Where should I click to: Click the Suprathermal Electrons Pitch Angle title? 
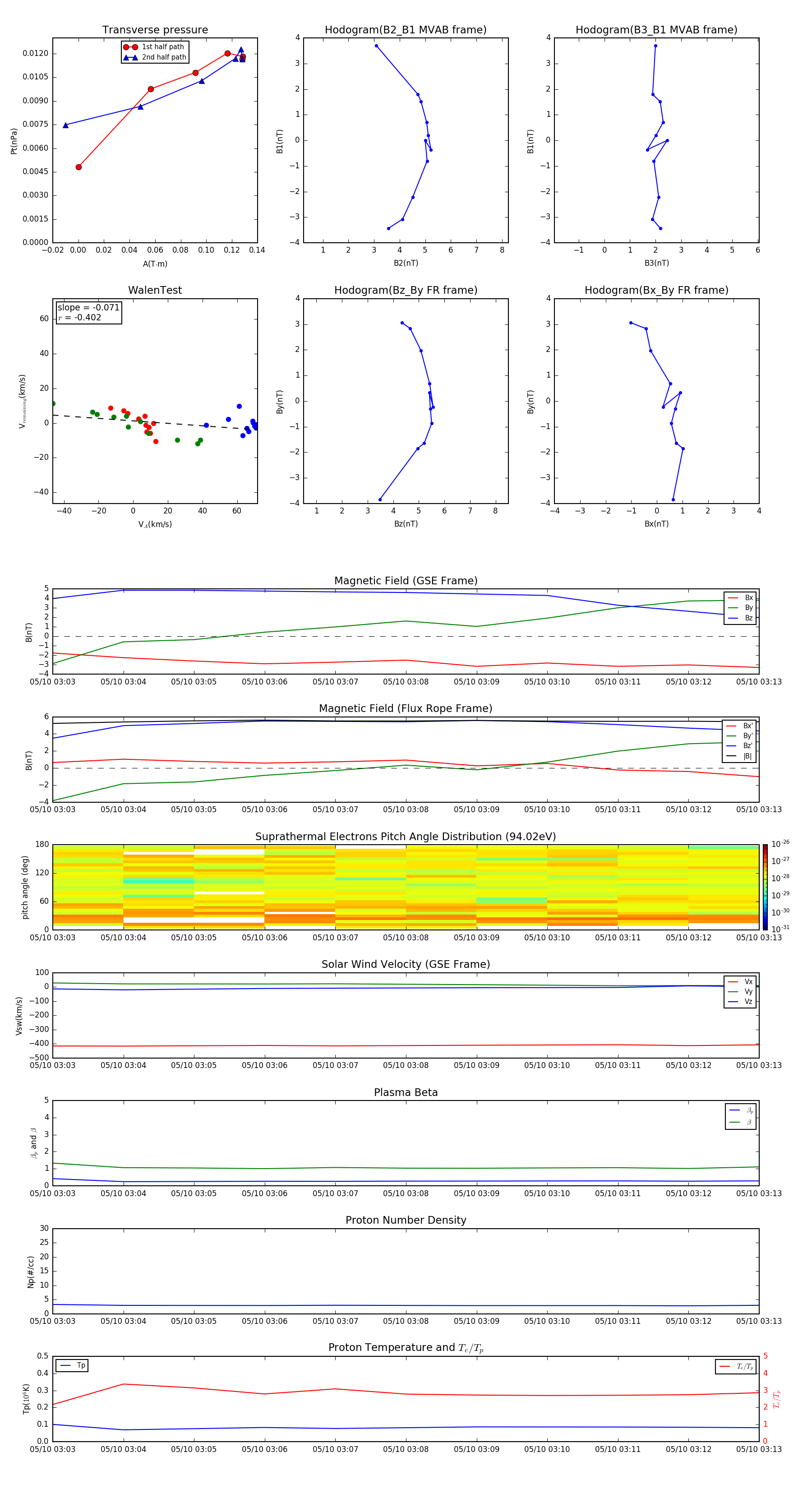[406, 837]
